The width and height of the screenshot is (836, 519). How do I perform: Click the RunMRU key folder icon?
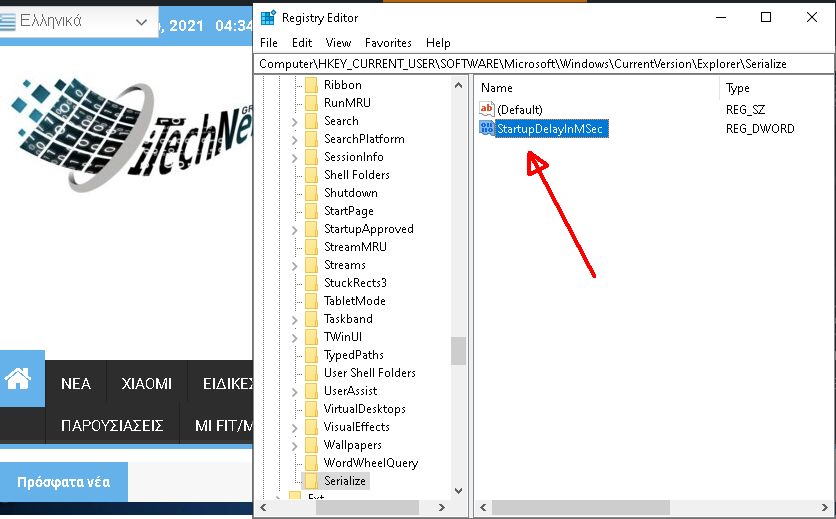(311, 103)
